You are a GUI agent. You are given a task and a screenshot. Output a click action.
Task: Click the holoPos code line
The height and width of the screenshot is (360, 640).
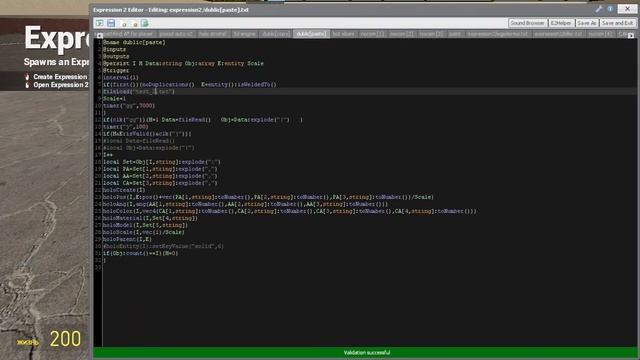click(x=268, y=197)
